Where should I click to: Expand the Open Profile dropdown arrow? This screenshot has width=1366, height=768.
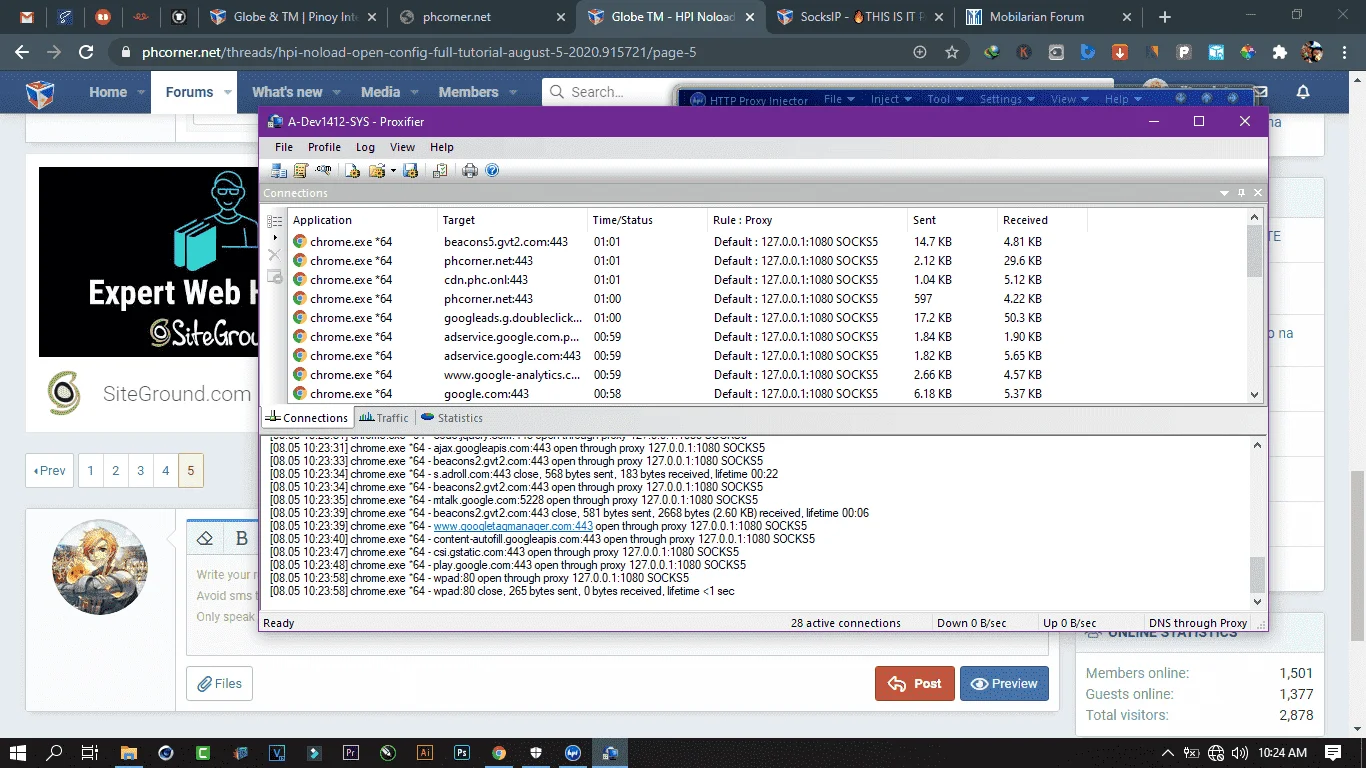tap(393, 171)
